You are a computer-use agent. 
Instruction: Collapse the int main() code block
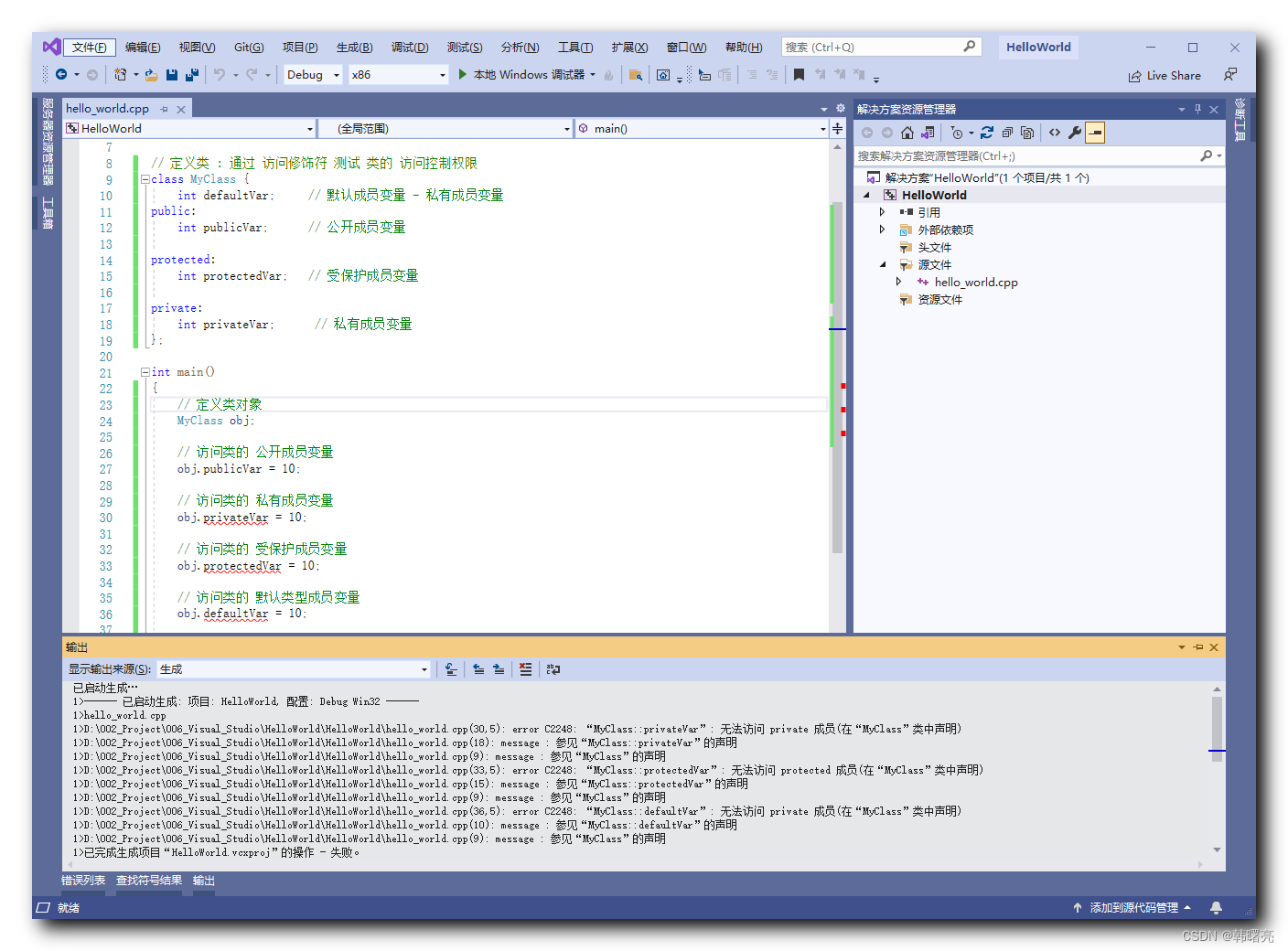point(145,372)
